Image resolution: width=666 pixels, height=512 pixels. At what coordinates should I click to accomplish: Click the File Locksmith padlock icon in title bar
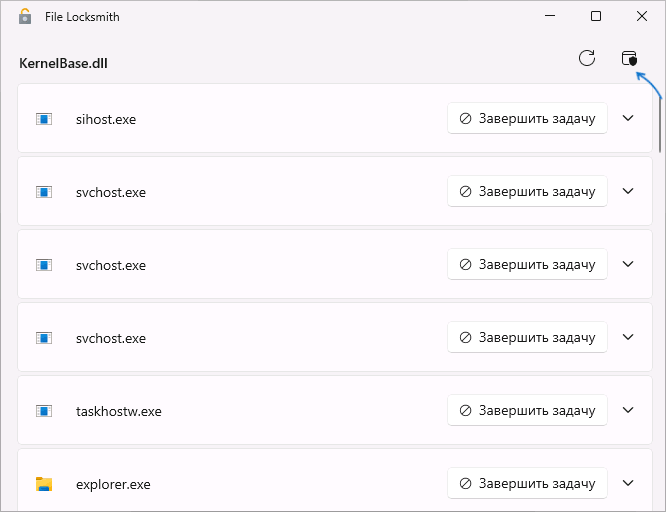click(25, 16)
